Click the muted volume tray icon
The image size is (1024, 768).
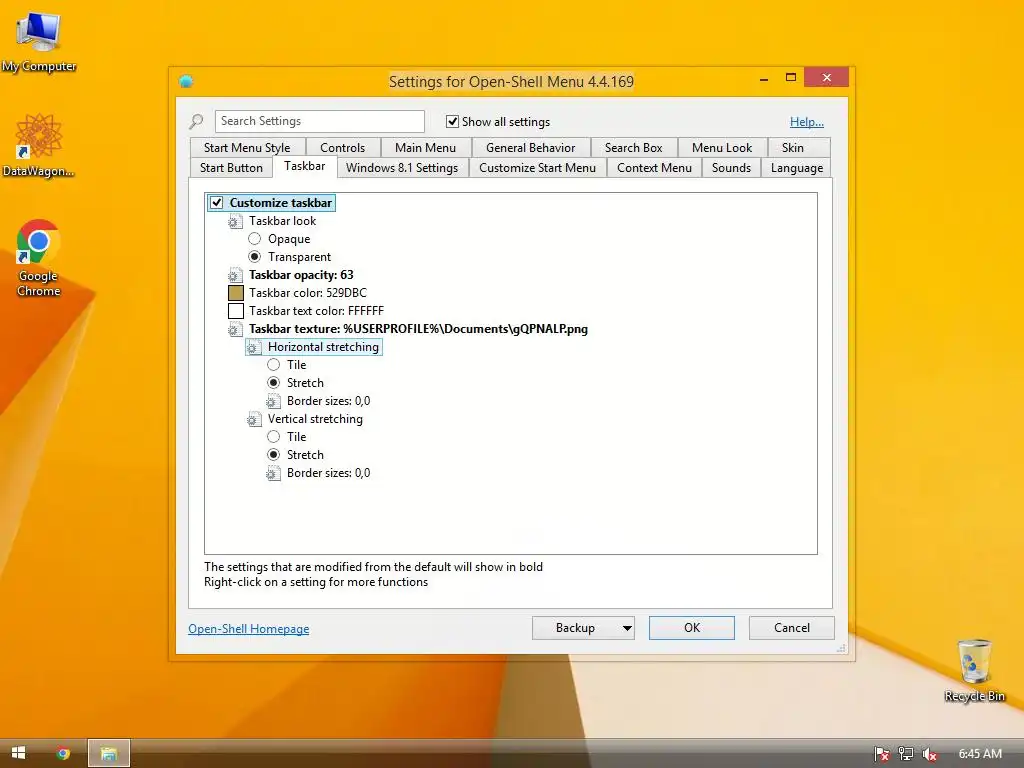coord(929,754)
